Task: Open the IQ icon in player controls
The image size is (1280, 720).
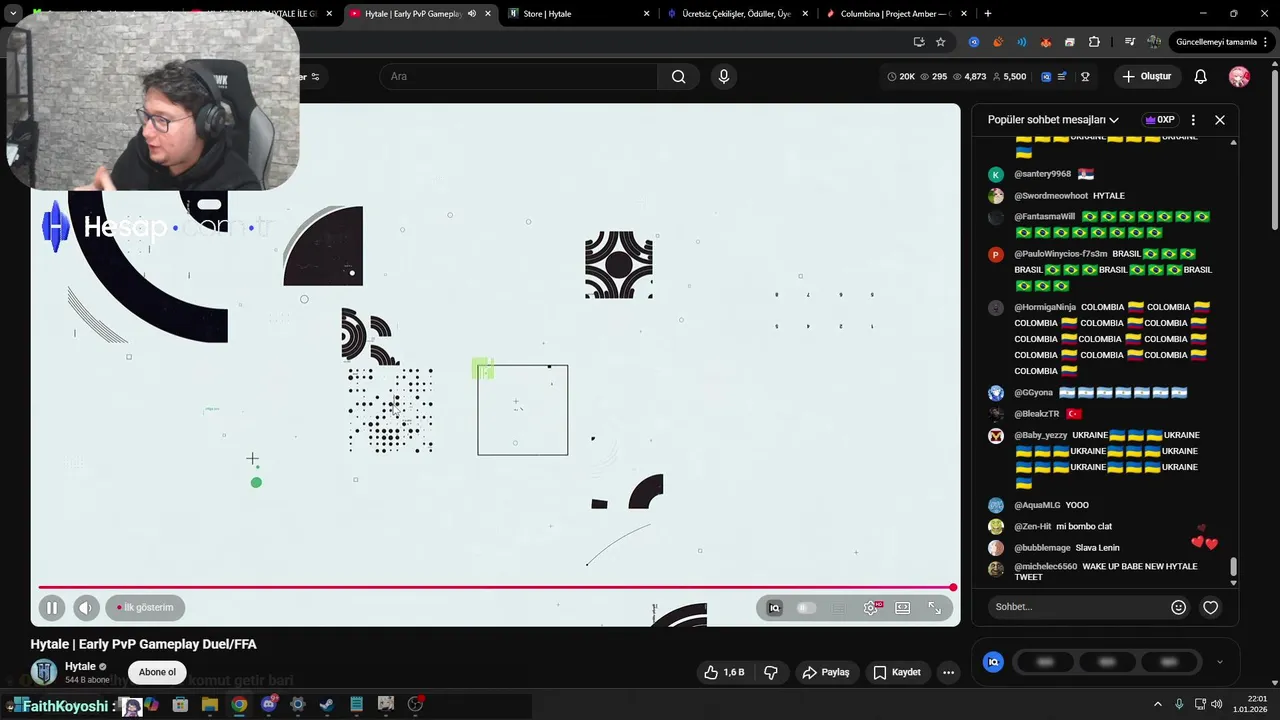Action: 774,607
